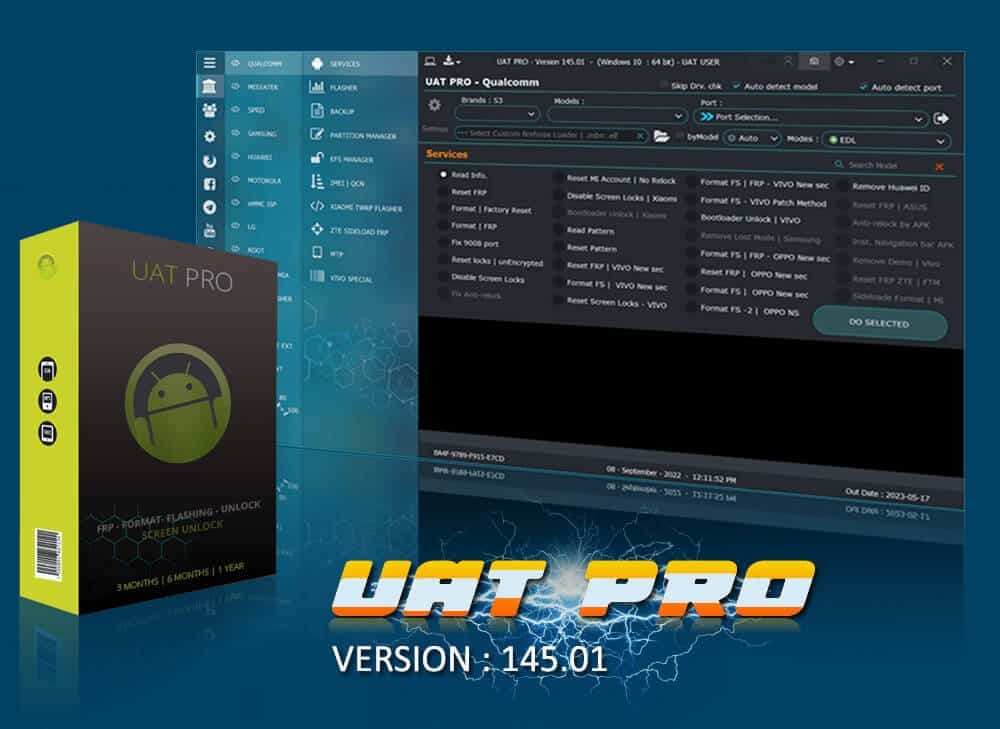The width and height of the screenshot is (1000, 729).
Task: Click the port connect arrow icon
Action: 941,119
